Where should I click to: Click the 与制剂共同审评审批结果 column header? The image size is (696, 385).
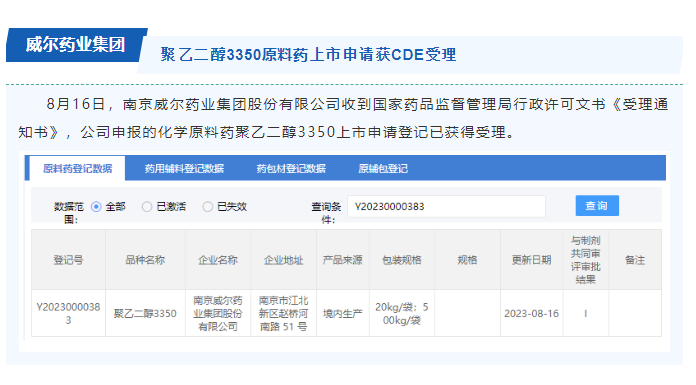coord(585,260)
